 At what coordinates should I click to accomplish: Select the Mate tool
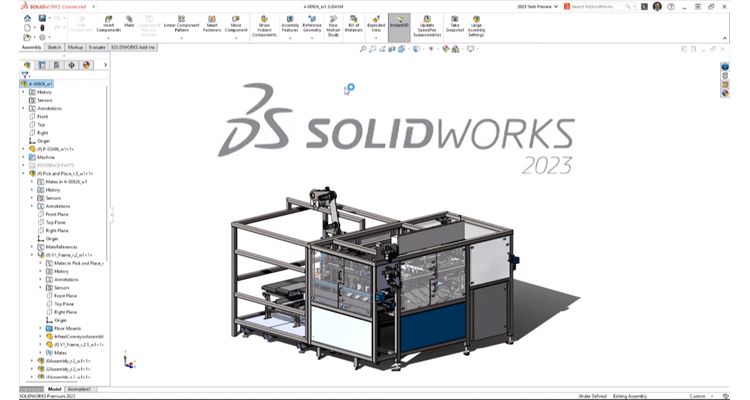129,22
